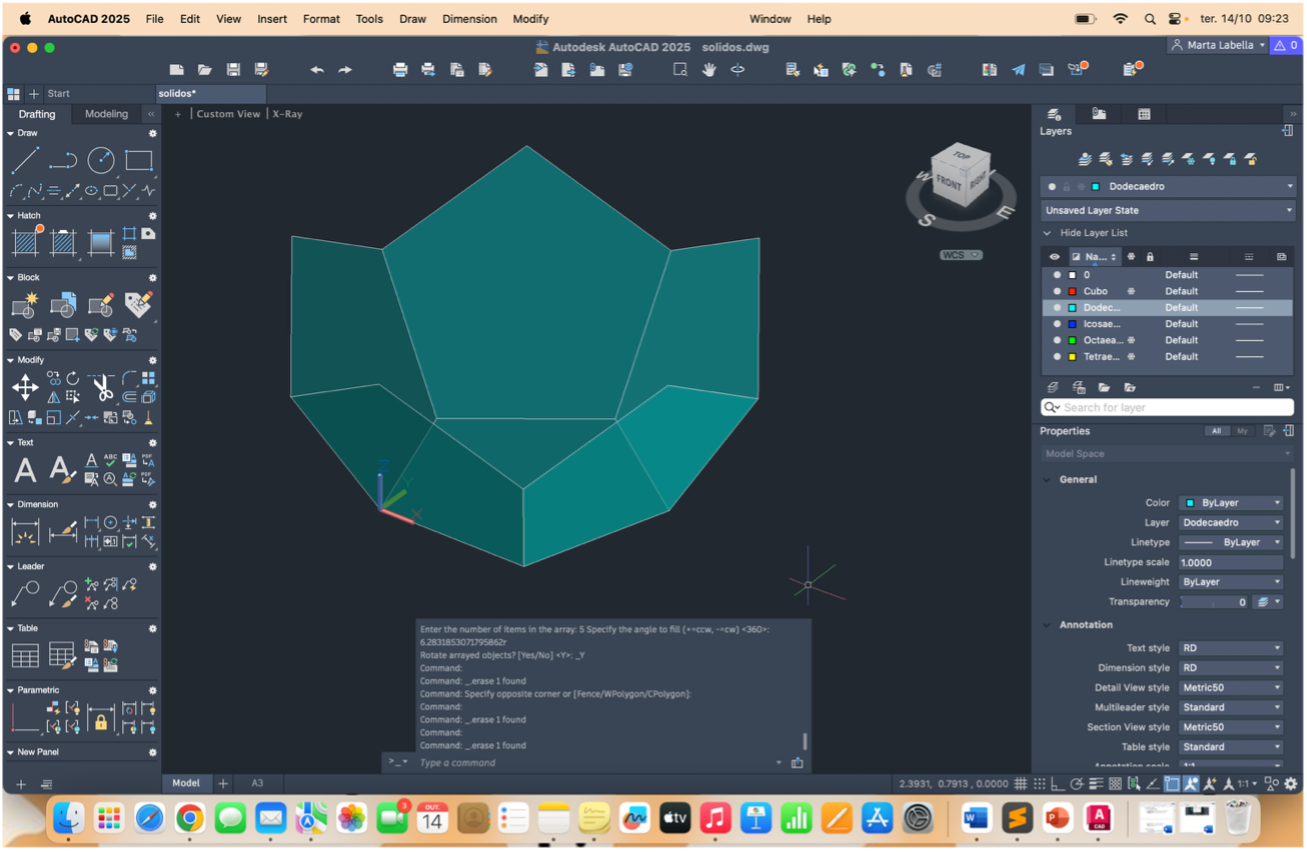Screen dimensions: 1307x852
Task: Open the Dimension menu
Action: tap(469, 19)
